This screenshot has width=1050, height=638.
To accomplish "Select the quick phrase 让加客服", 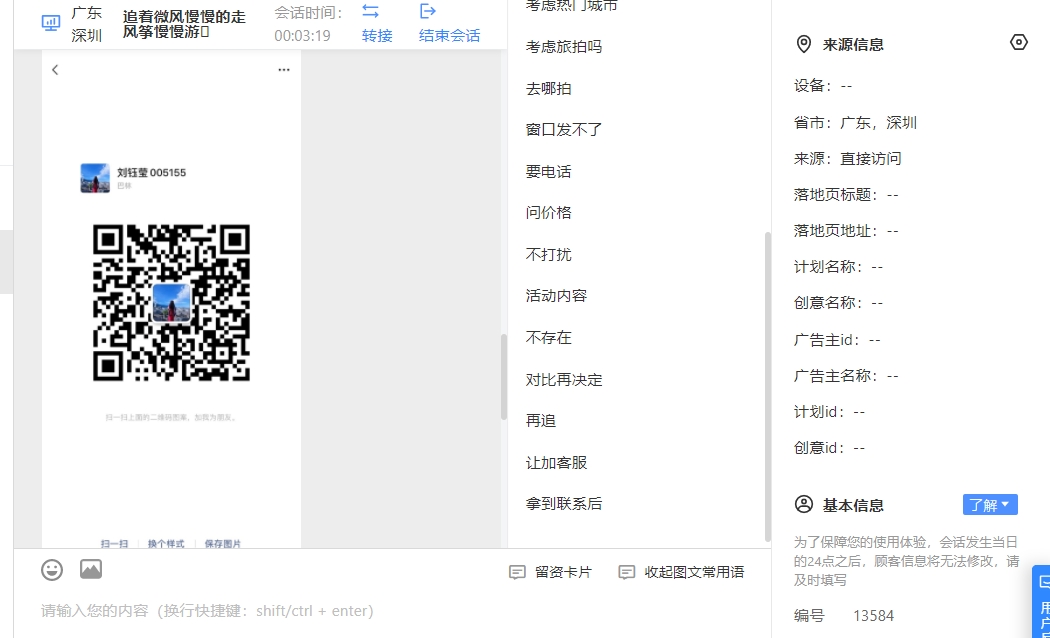I will click(556, 463).
